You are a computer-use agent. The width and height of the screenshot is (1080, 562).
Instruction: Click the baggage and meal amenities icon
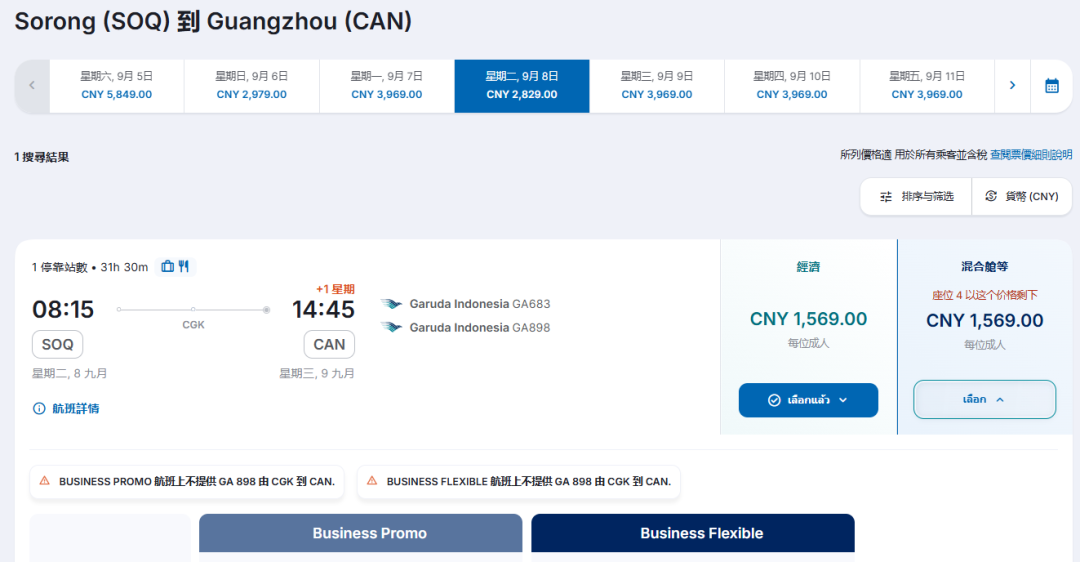175,267
